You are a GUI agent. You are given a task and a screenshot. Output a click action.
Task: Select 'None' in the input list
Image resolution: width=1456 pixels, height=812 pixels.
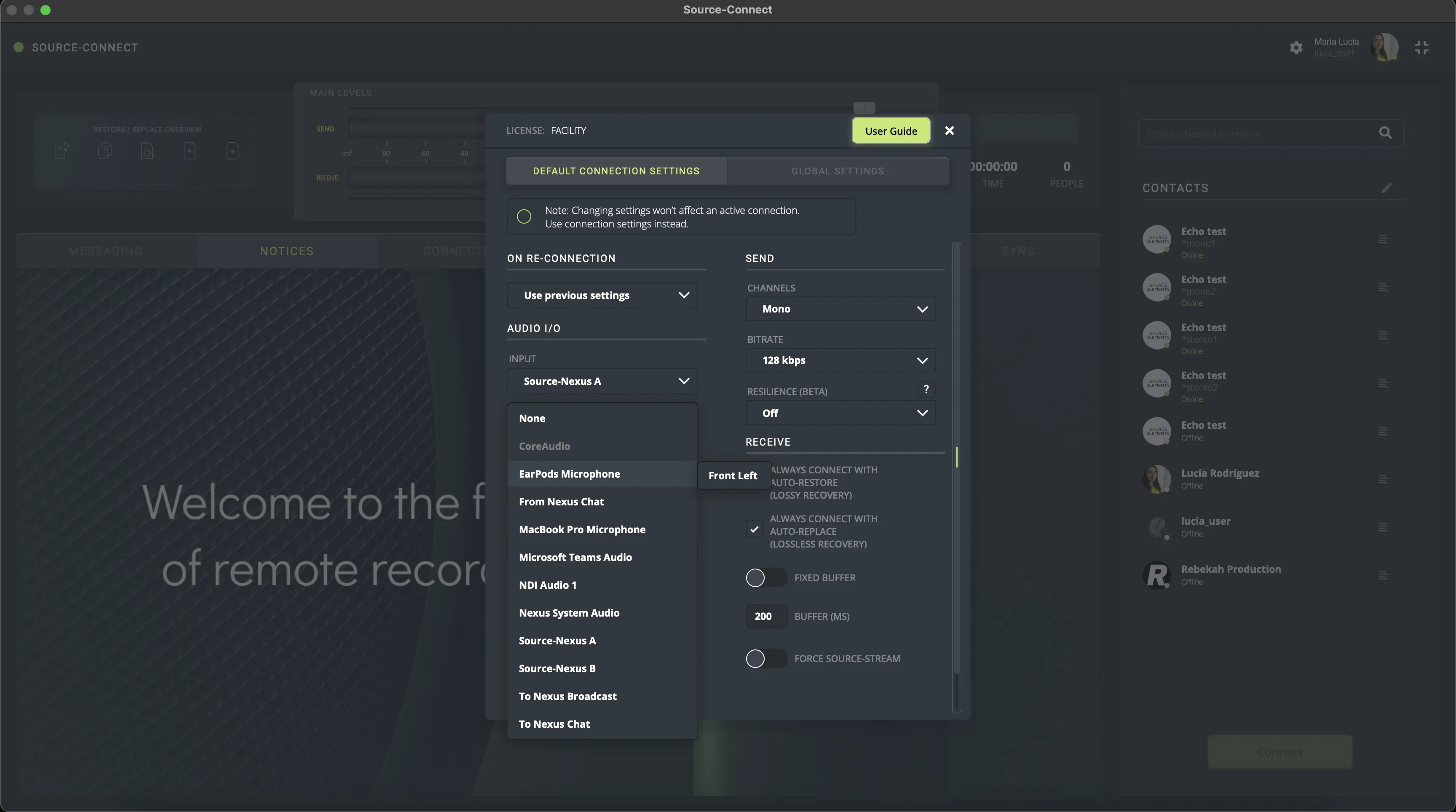[x=602, y=419]
